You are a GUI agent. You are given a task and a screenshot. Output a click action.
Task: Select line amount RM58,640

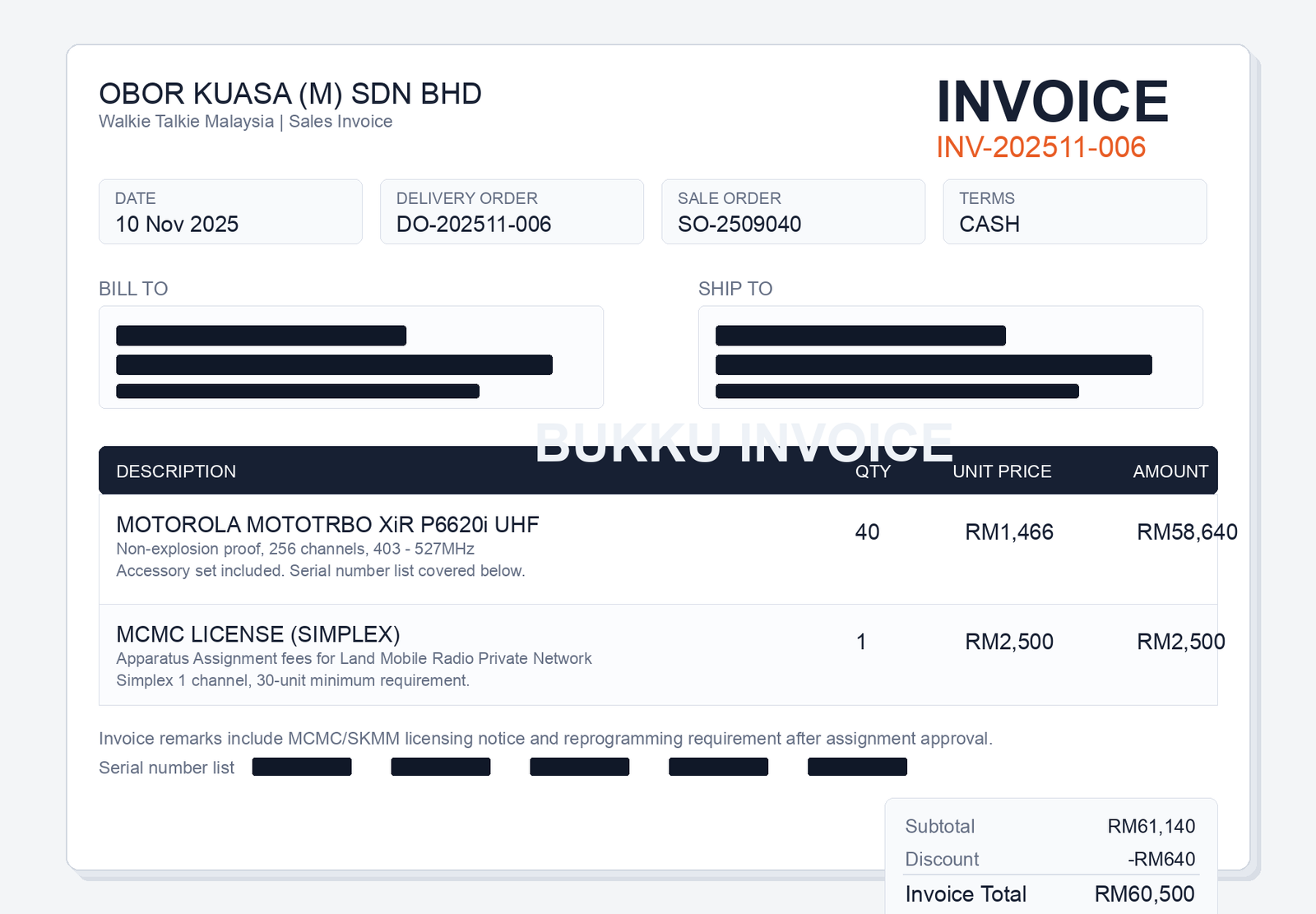pos(1187,532)
